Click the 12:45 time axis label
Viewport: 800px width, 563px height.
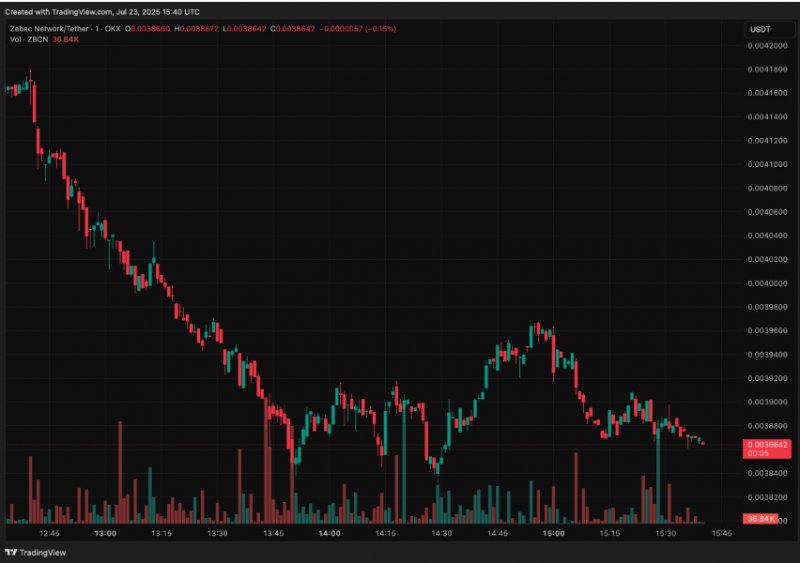(x=49, y=534)
